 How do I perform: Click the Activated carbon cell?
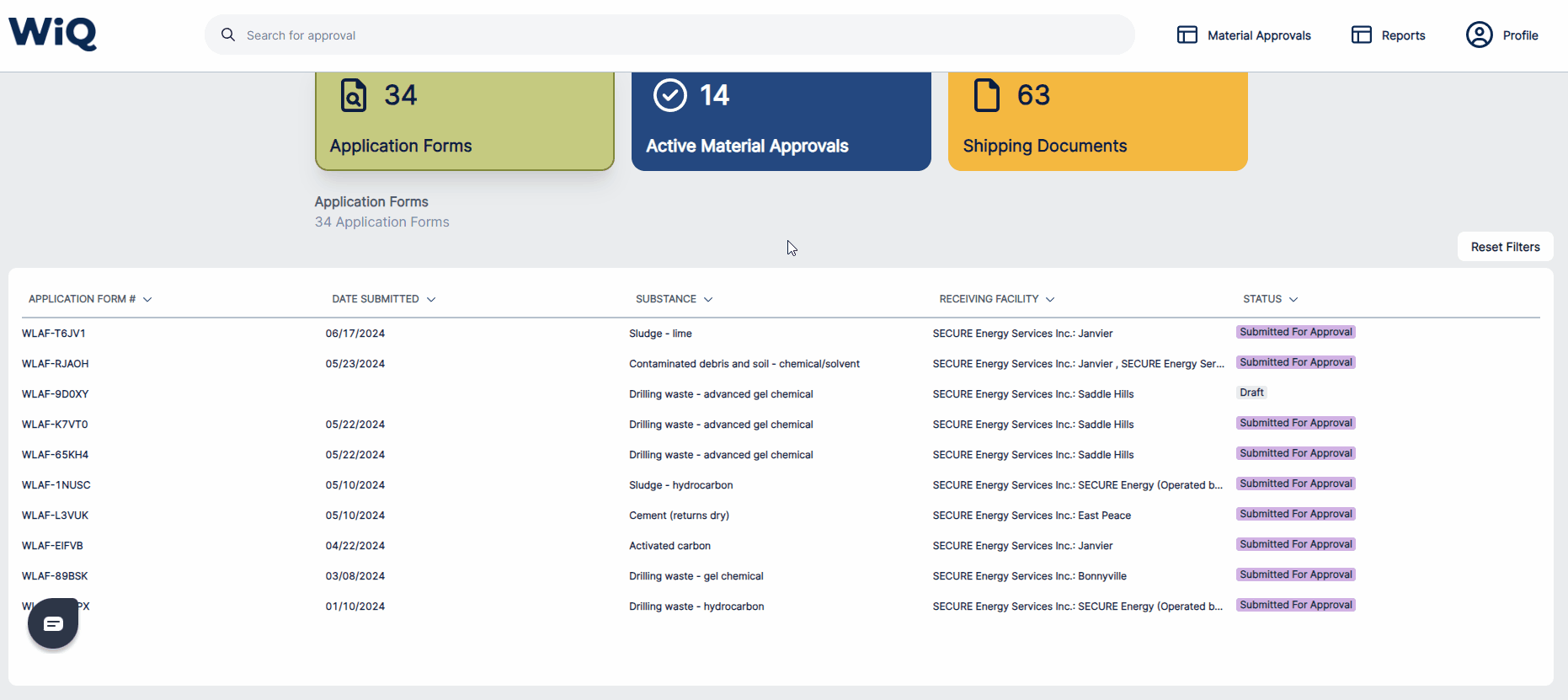tap(670, 546)
